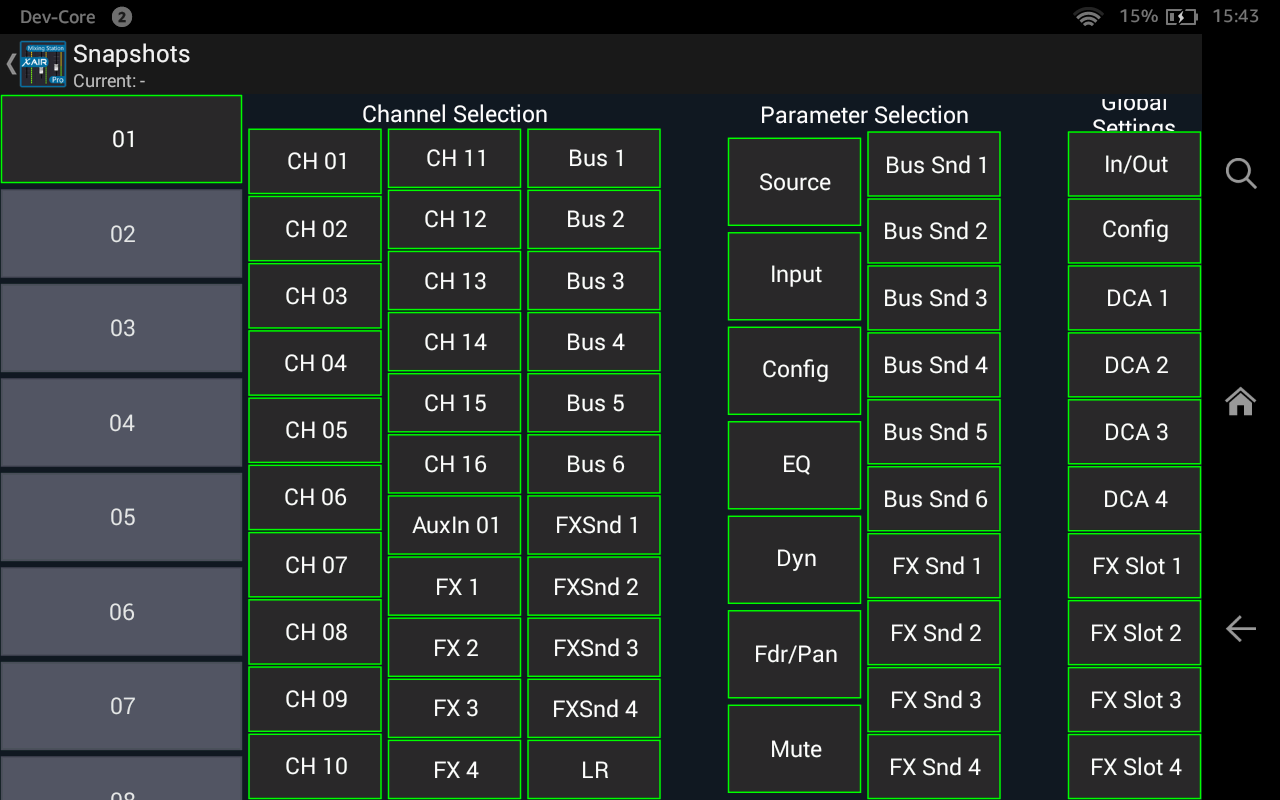This screenshot has width=1280, height=800.
Task: Toggle FX 3 channel selection
Action: pyautogui.click(x=455, y=709)
